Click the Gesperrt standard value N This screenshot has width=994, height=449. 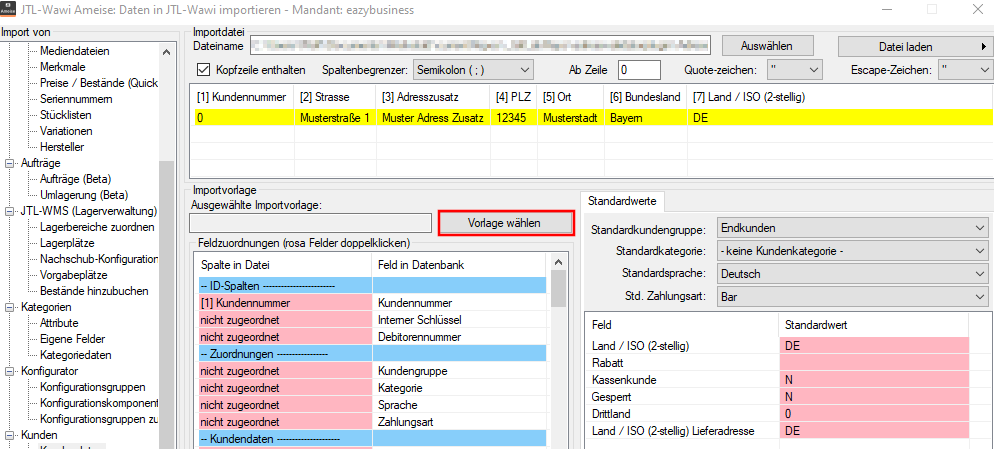pos(874,397)
